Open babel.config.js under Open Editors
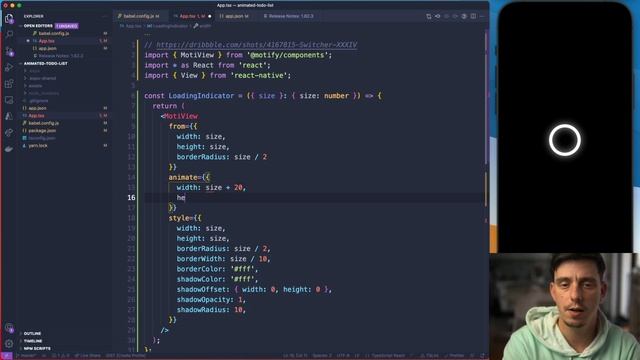The height and width of the screenshot is (360, 640). click(53, 33)
